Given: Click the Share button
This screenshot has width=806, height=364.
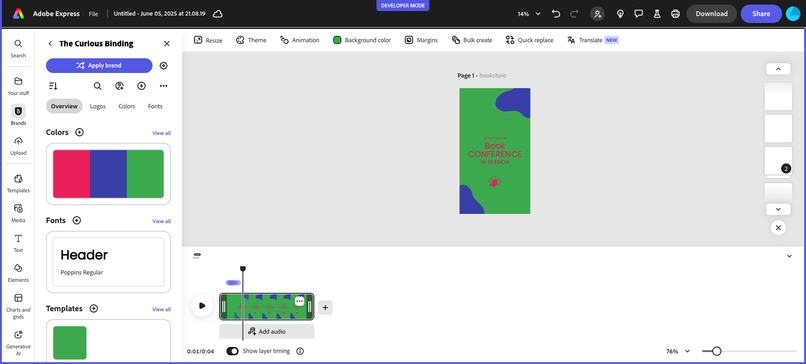Looking at the screenshot, I should 761,14.
